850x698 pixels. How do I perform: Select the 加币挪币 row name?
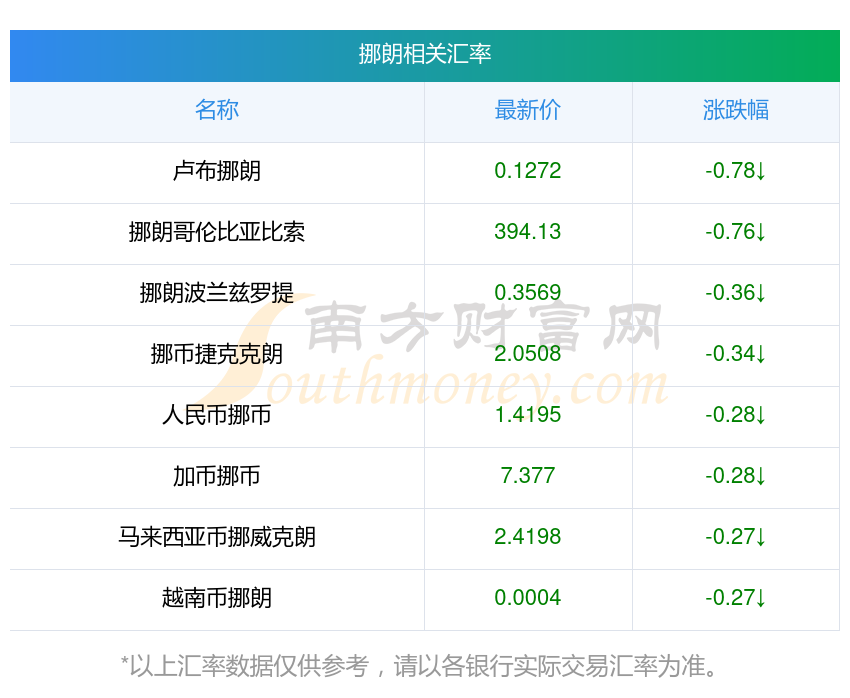coord(217,476)
